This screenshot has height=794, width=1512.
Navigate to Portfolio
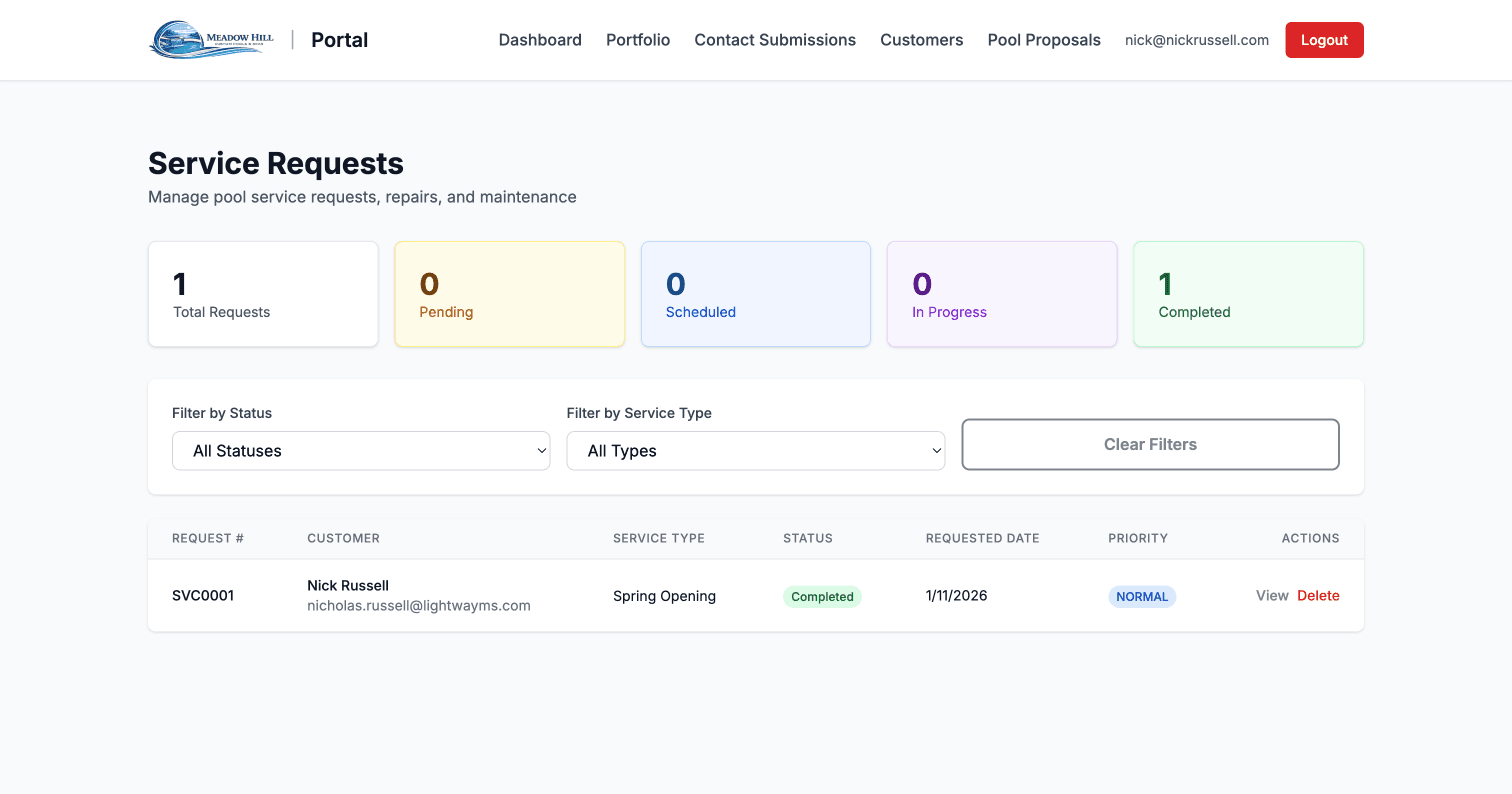637,40
